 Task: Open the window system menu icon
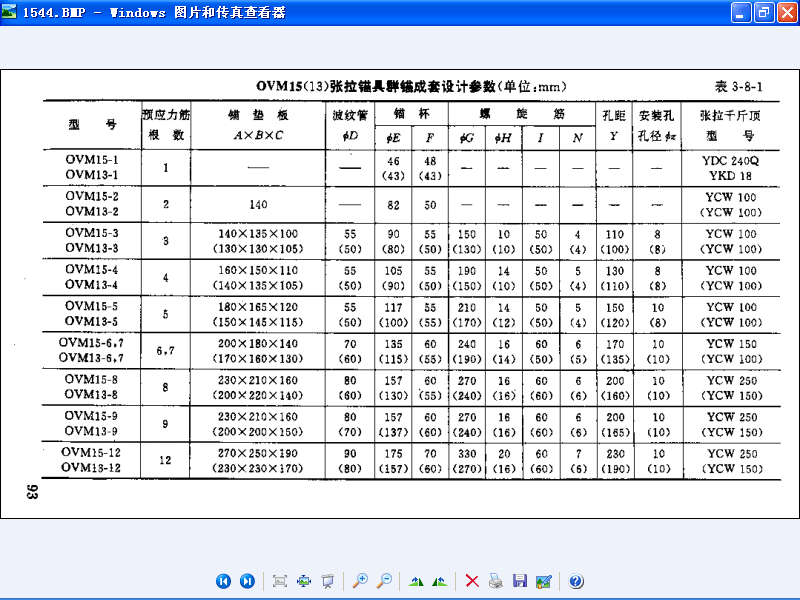point(9,11)
